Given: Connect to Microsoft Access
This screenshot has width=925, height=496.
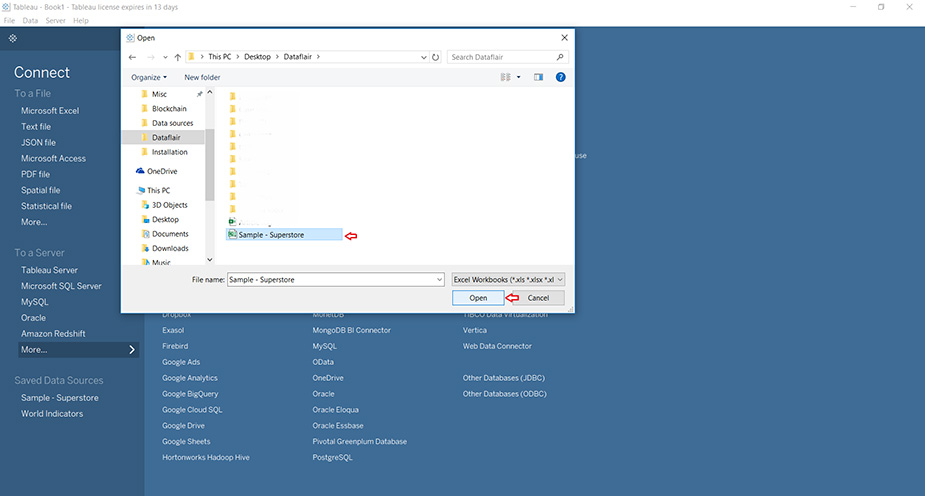Looking at the screenshot, I should pyautogui.click(x=53, y=159).
